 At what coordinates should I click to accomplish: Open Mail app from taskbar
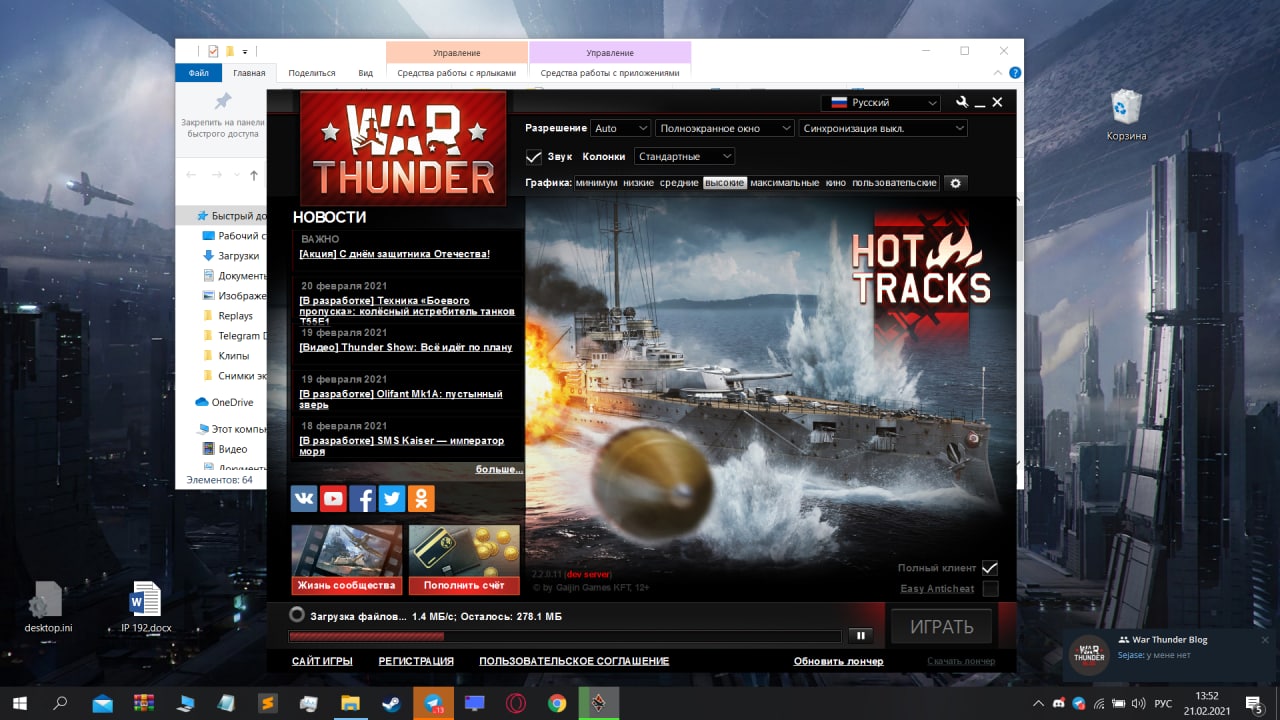pos(102,704)
